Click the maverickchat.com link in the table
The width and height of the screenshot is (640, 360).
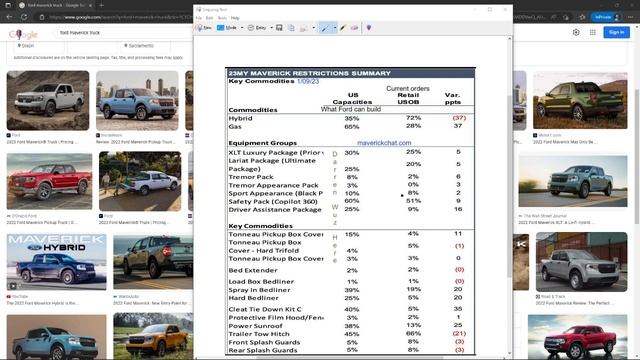pyautogui.click(x=384, y=143)
